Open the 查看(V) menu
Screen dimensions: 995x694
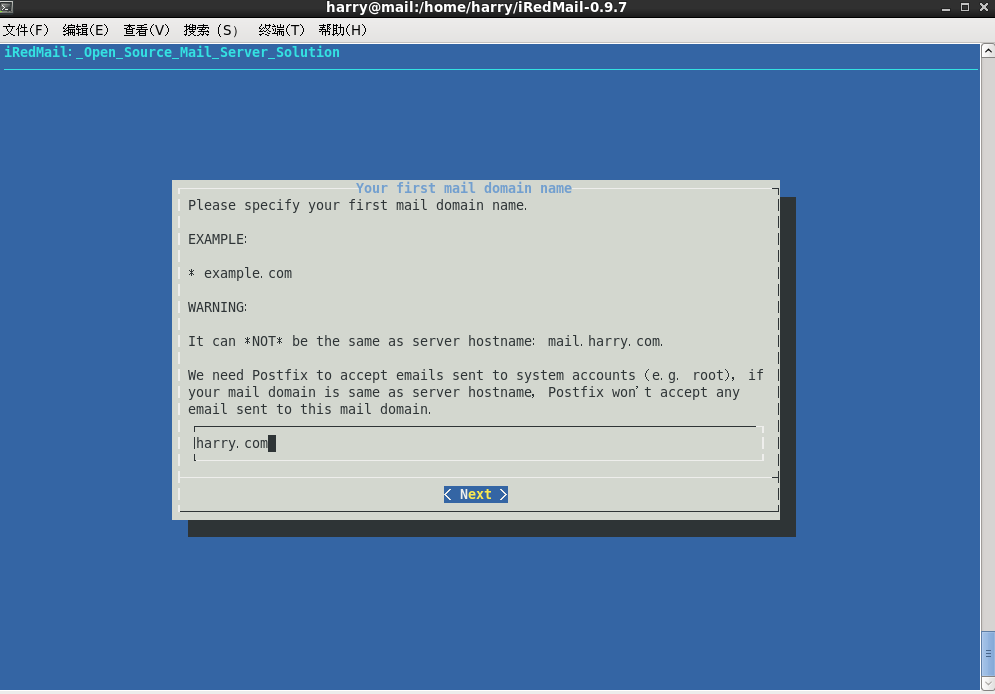(147, 30)
